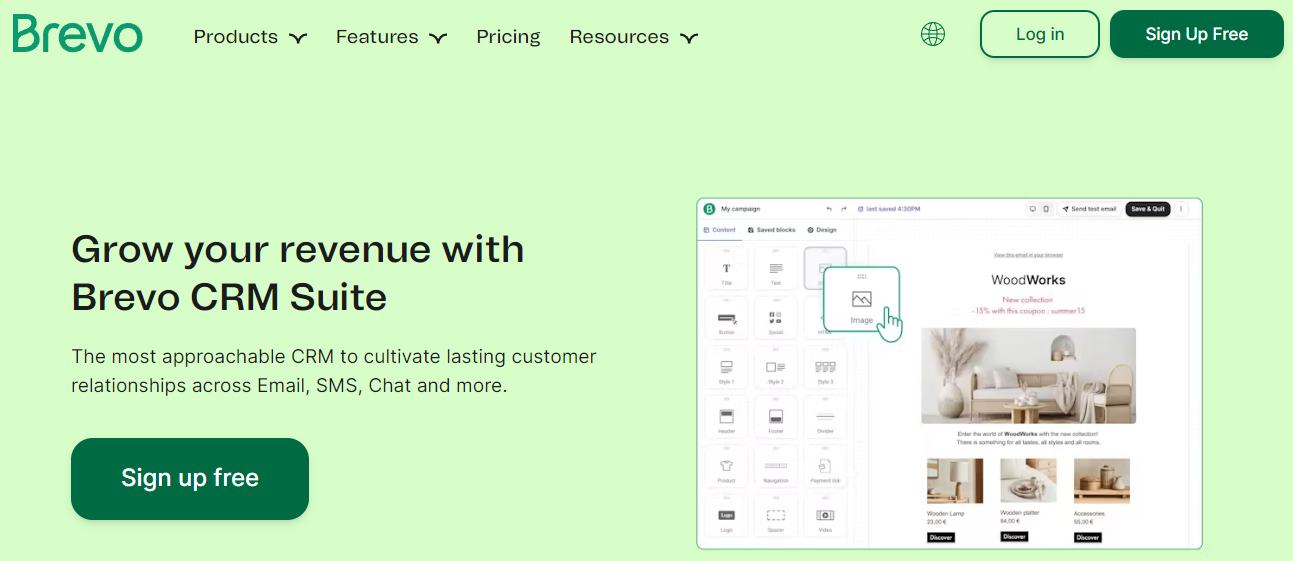The height and width of the screenshot is (561, 1293).
Task: Select the Footer block icon
Action: click(776, 417)
